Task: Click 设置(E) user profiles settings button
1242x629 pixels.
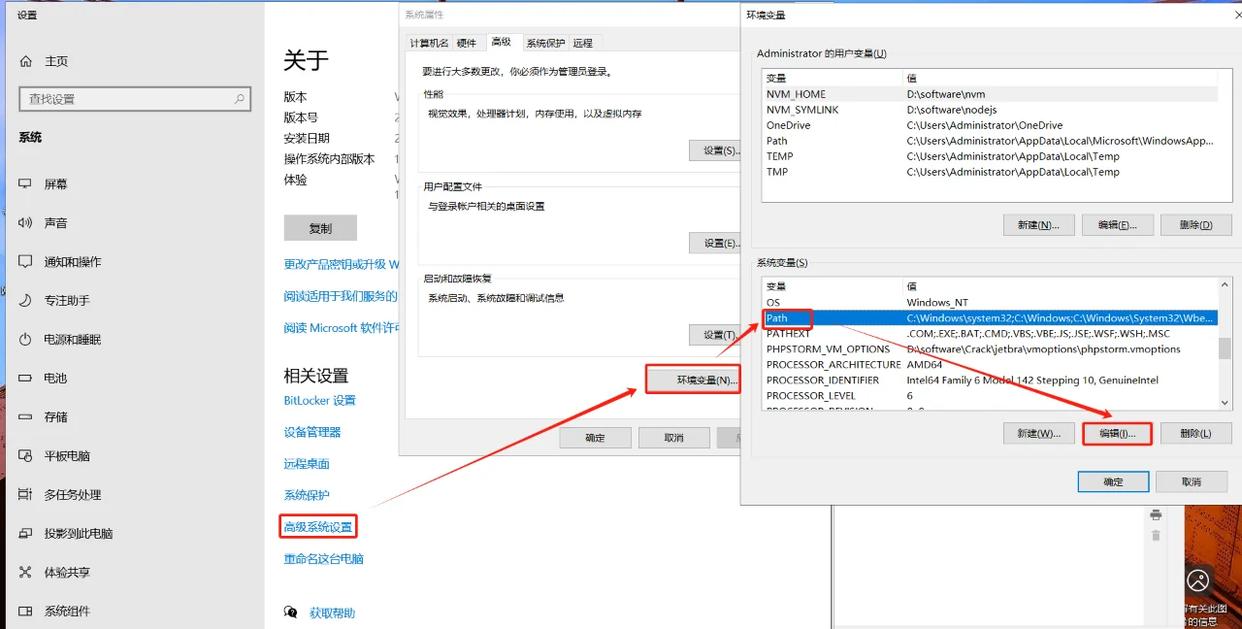Action: click(714, 243)
